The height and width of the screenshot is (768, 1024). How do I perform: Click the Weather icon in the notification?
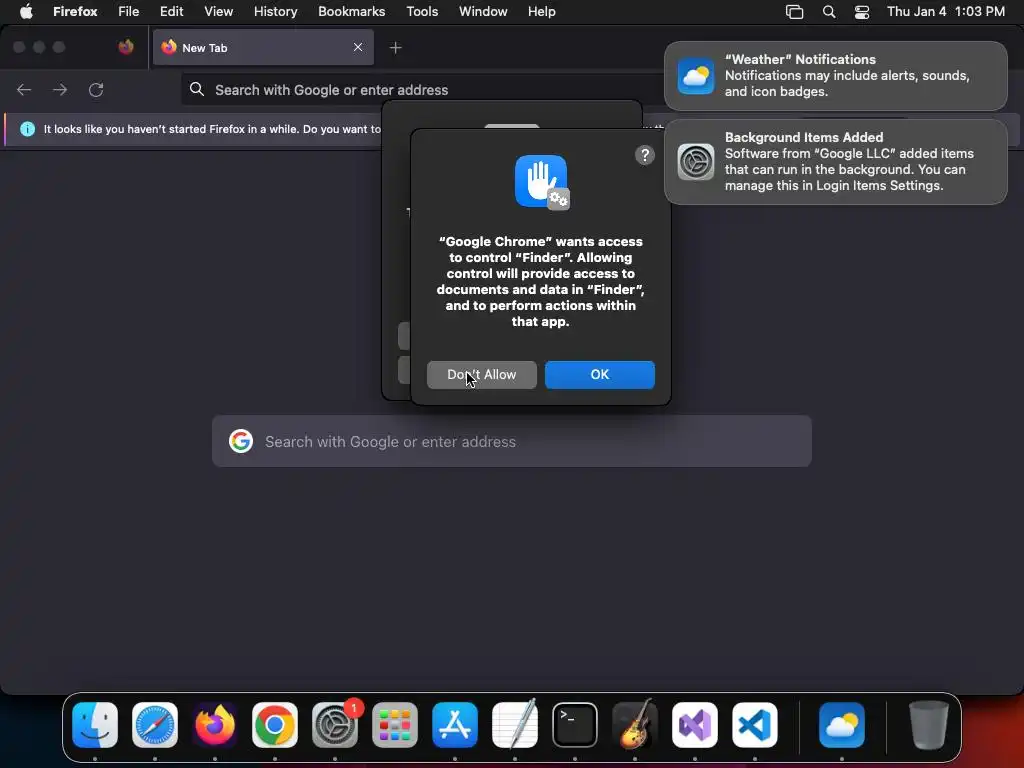696,76
